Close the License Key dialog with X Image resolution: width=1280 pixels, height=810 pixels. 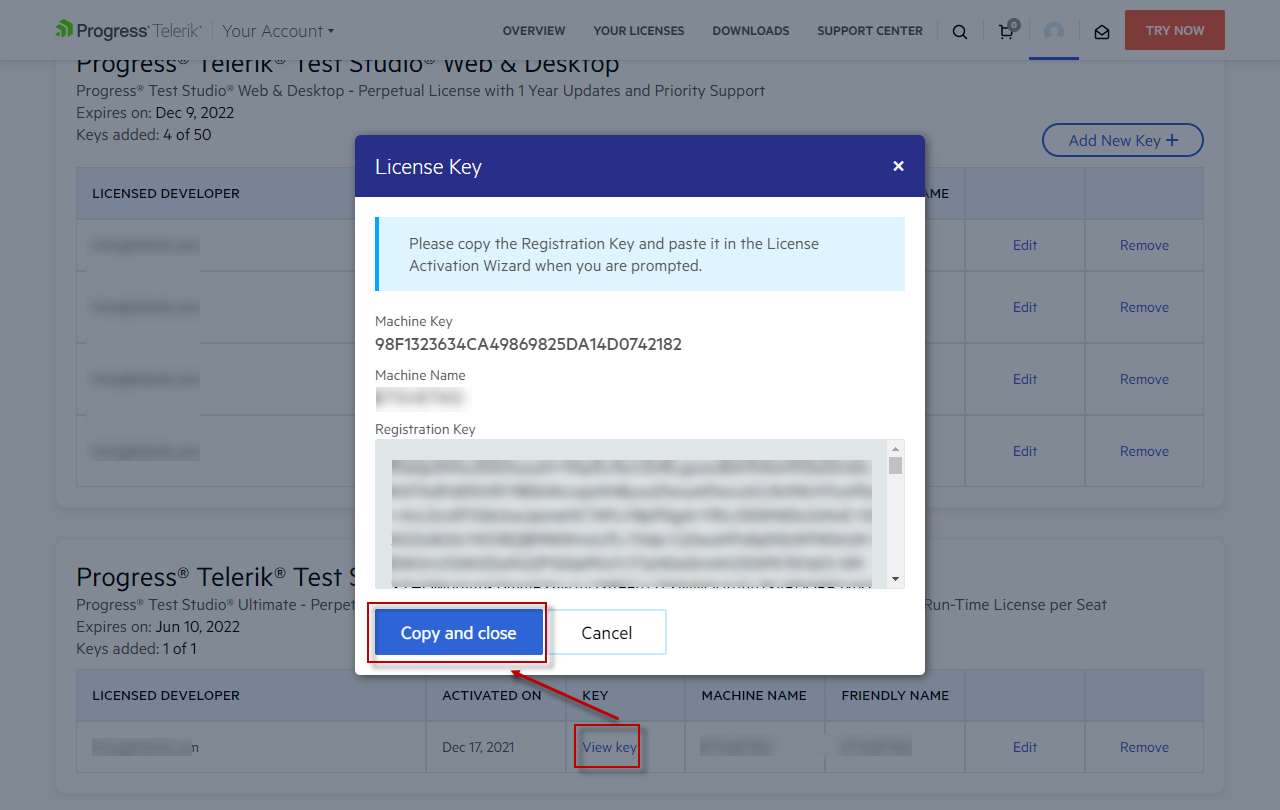[x=898, y=166]
